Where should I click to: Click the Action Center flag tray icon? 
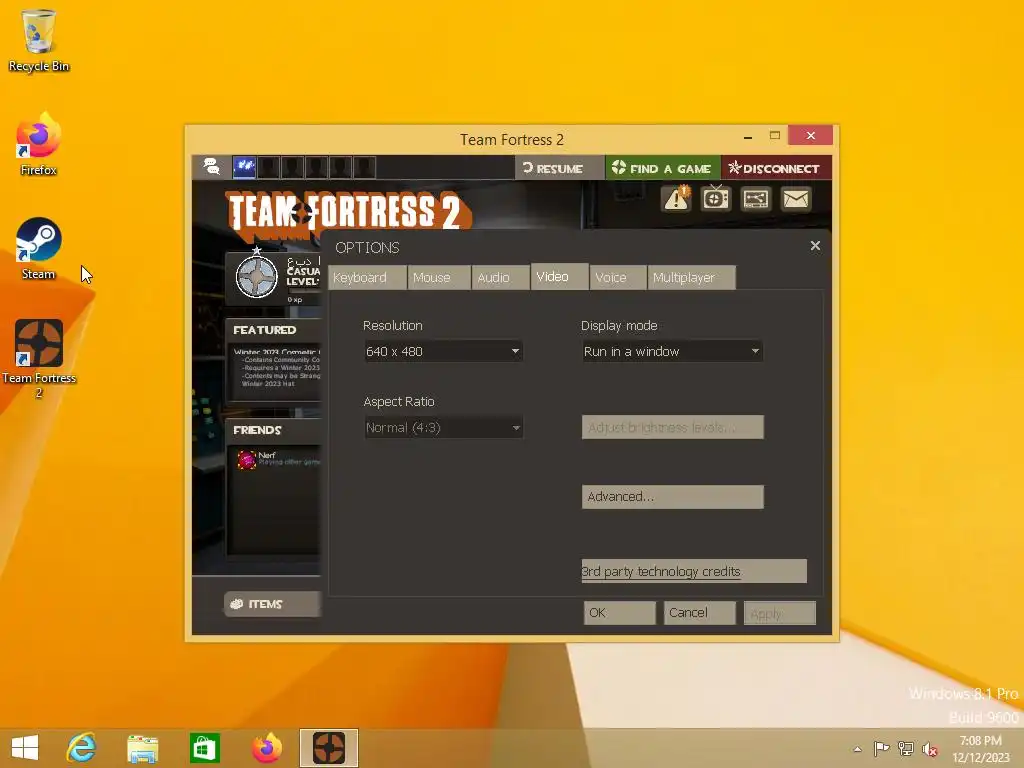(x=881, y=748)
